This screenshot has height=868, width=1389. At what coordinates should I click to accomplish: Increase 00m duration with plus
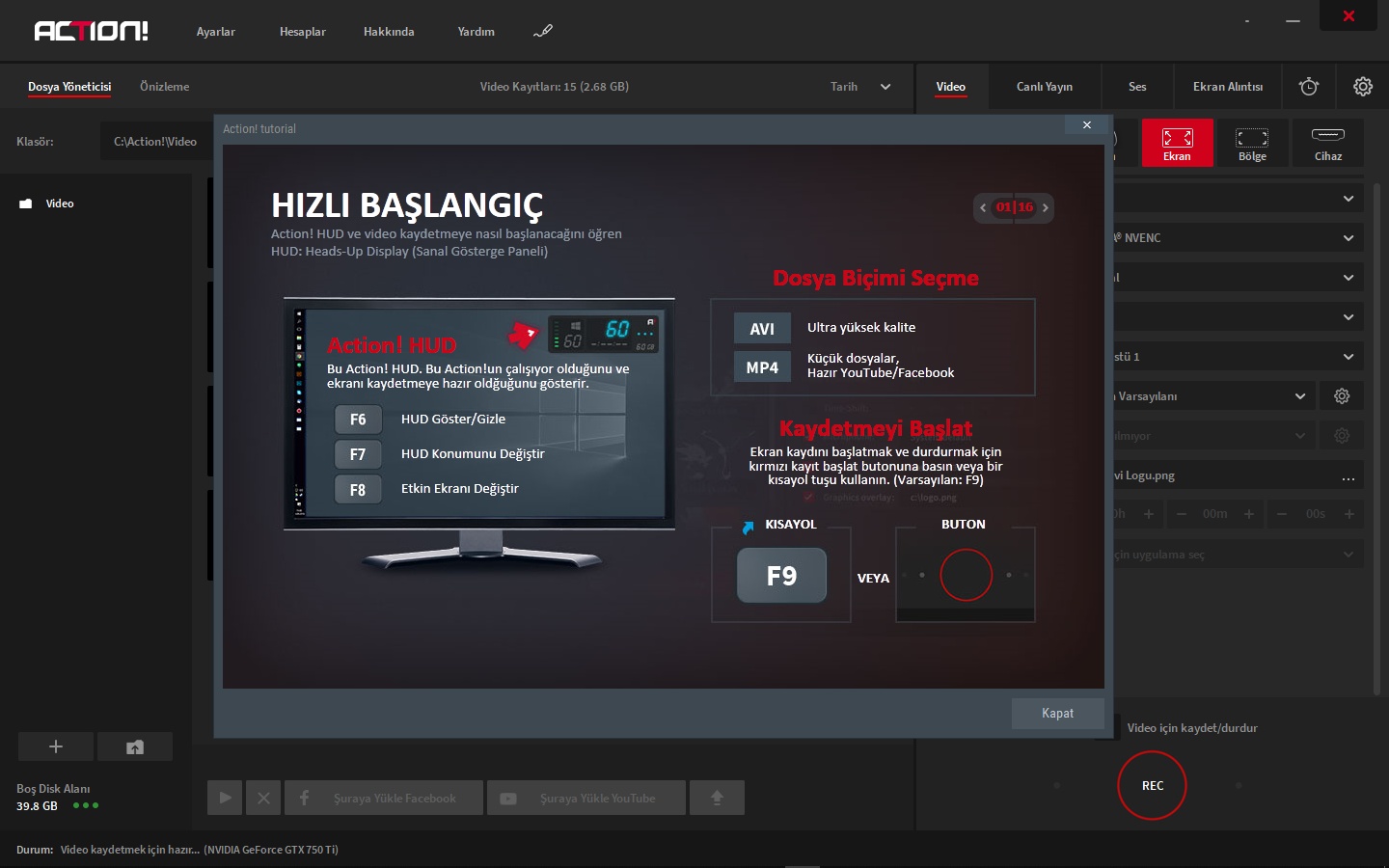[1248, 514]
